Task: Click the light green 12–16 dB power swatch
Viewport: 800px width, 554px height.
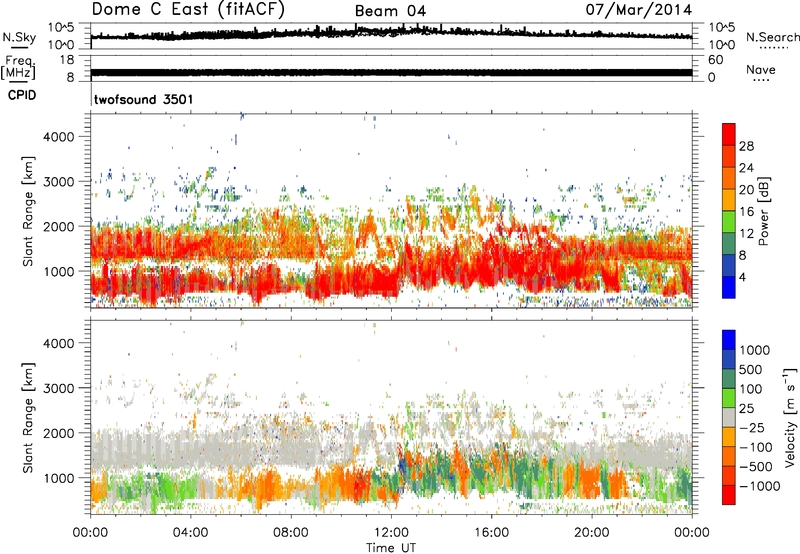Action: tap(729, 221)
